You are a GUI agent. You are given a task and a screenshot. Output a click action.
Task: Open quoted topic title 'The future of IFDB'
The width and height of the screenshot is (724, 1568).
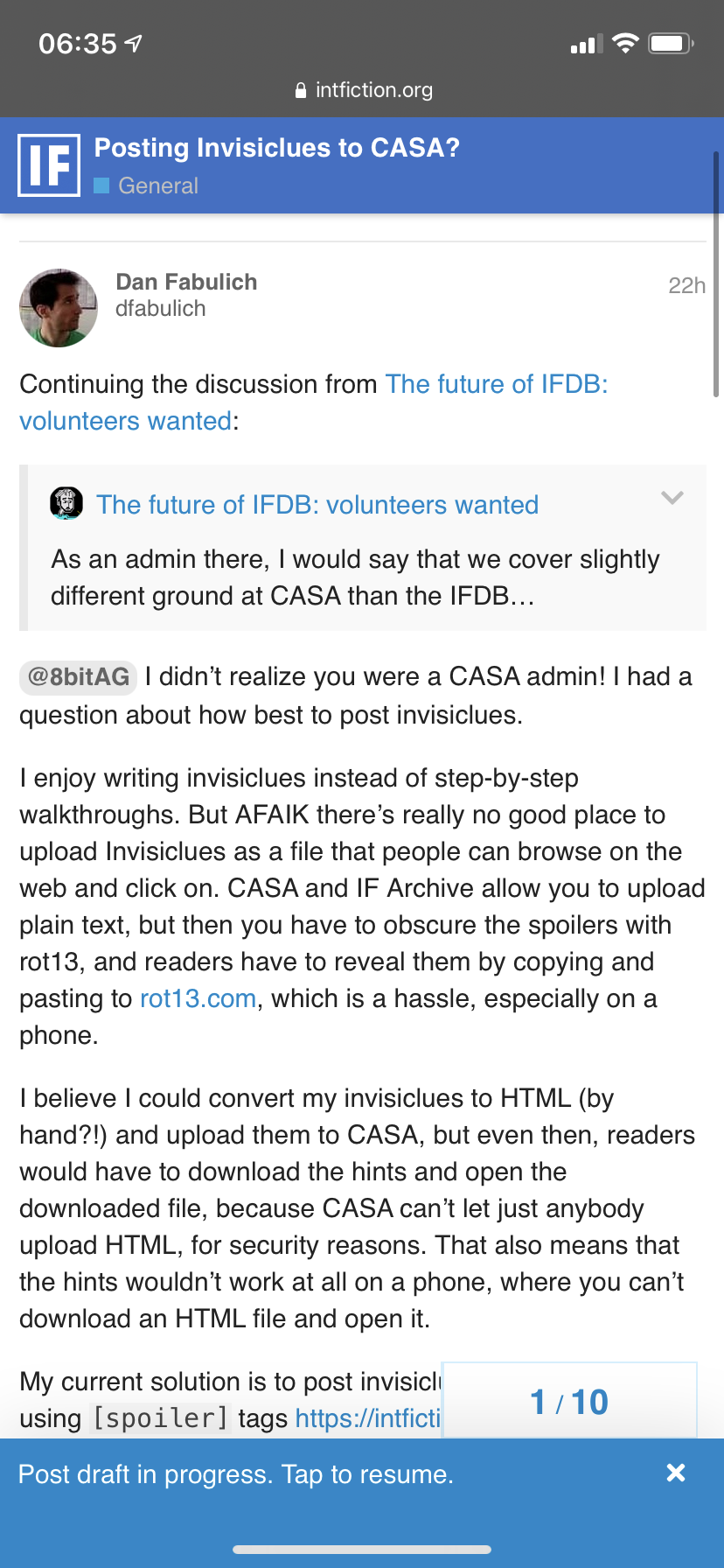click(x=317, y=505)
